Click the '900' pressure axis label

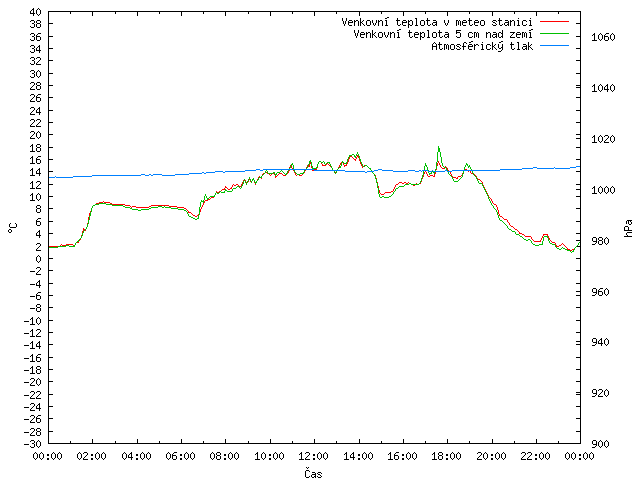click(x=600, y=444)
